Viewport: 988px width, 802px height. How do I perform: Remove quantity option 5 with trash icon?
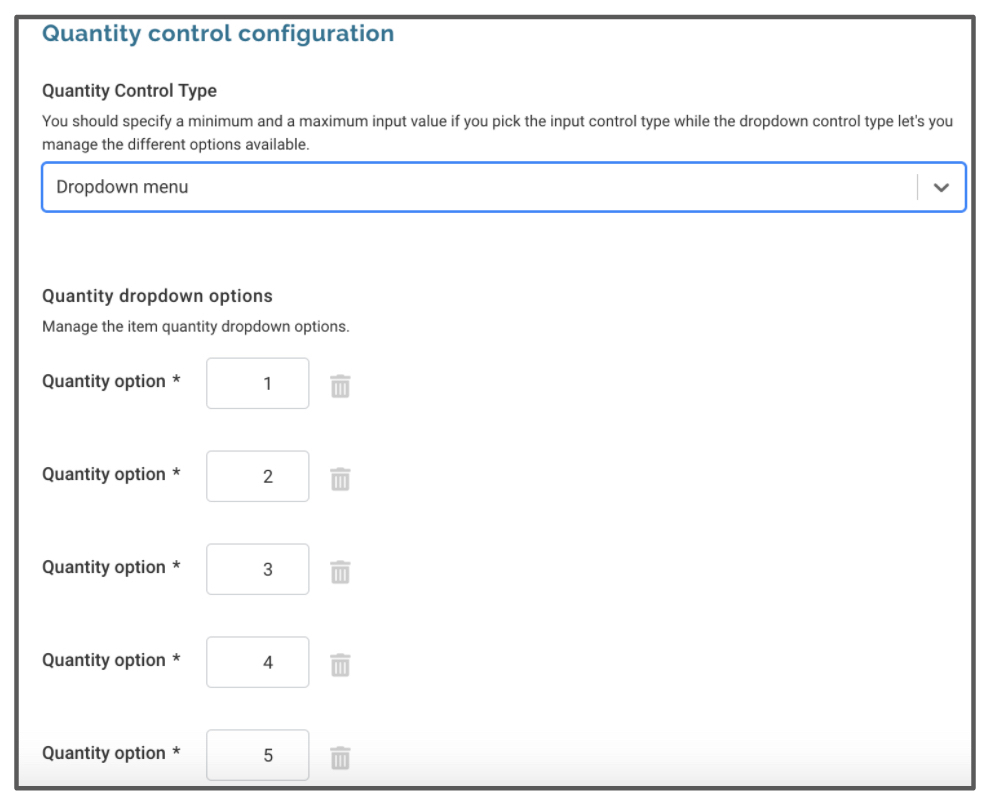tap(340, 757)
